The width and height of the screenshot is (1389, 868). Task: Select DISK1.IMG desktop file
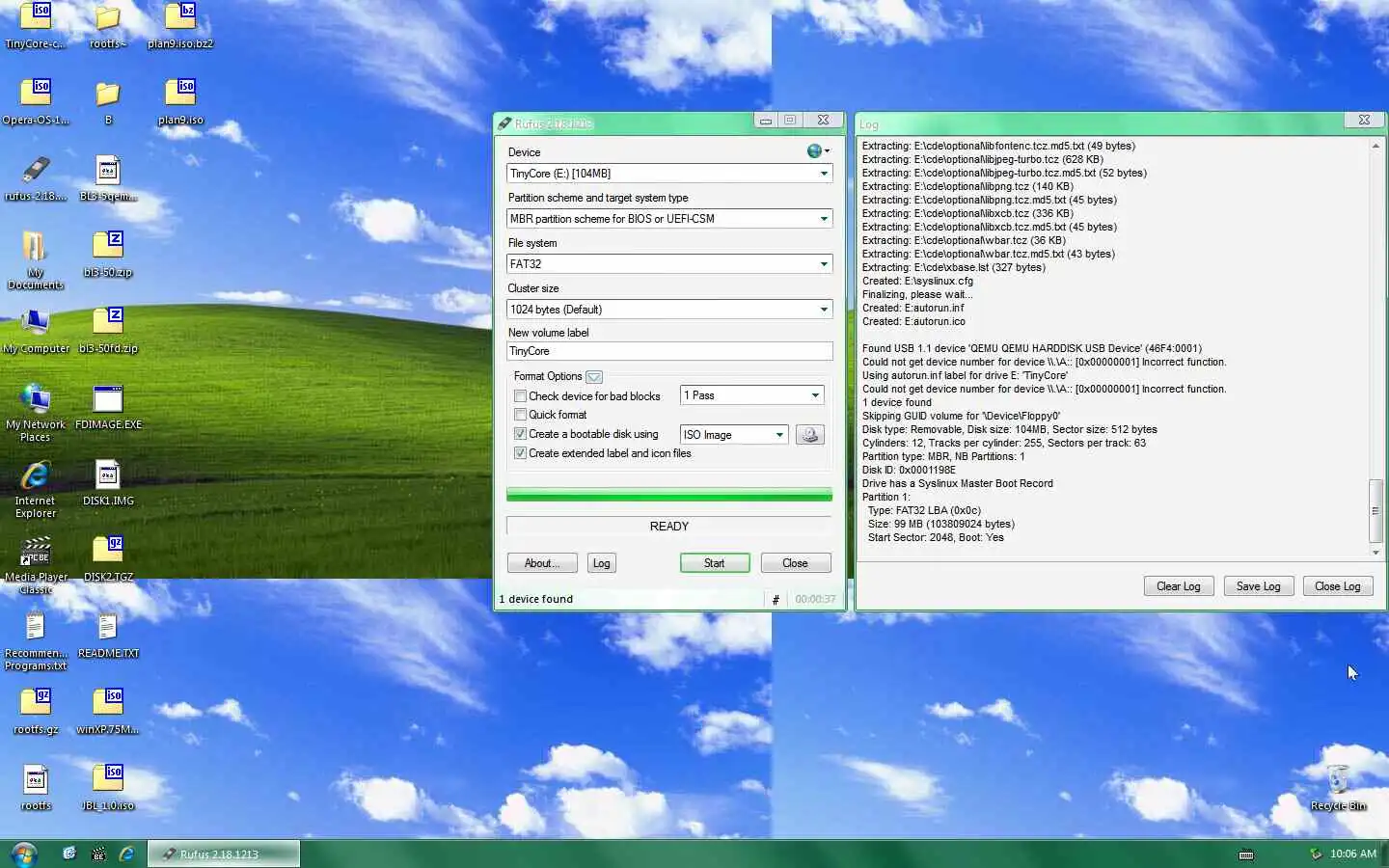point(108,483)
